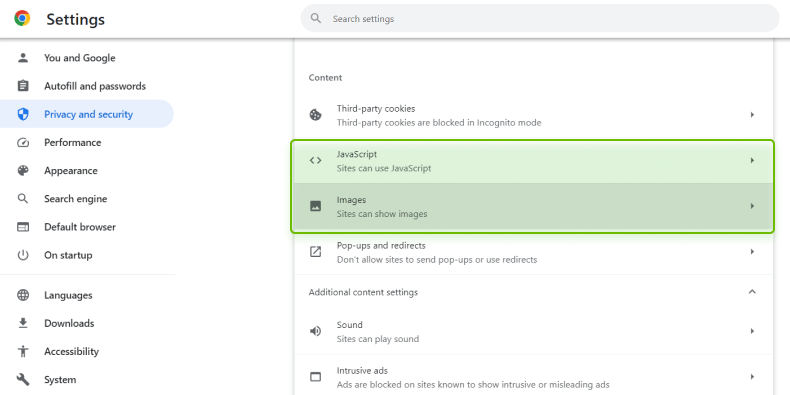This screenshot has width=790, height=395.
Task: Click the Pop-ups and redirects title
Action: tap(381, 245)
